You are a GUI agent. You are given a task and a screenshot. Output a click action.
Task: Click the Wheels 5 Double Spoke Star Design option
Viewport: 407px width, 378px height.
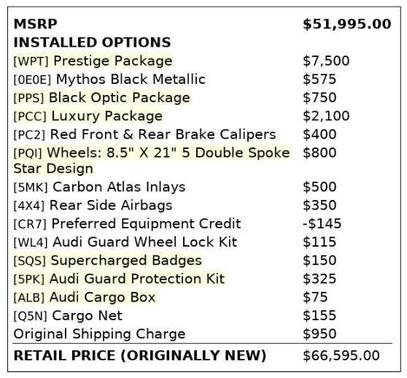[x=151, y=161]
